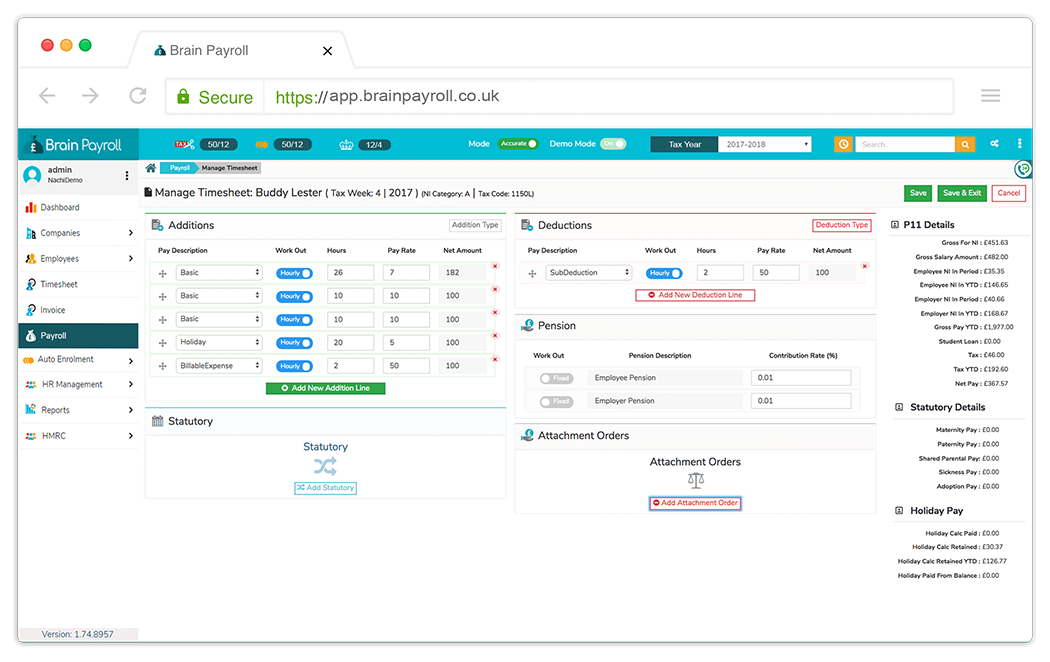
Task: Toggle Hourly switch on BillableExpense row
Action: [294, 366]
